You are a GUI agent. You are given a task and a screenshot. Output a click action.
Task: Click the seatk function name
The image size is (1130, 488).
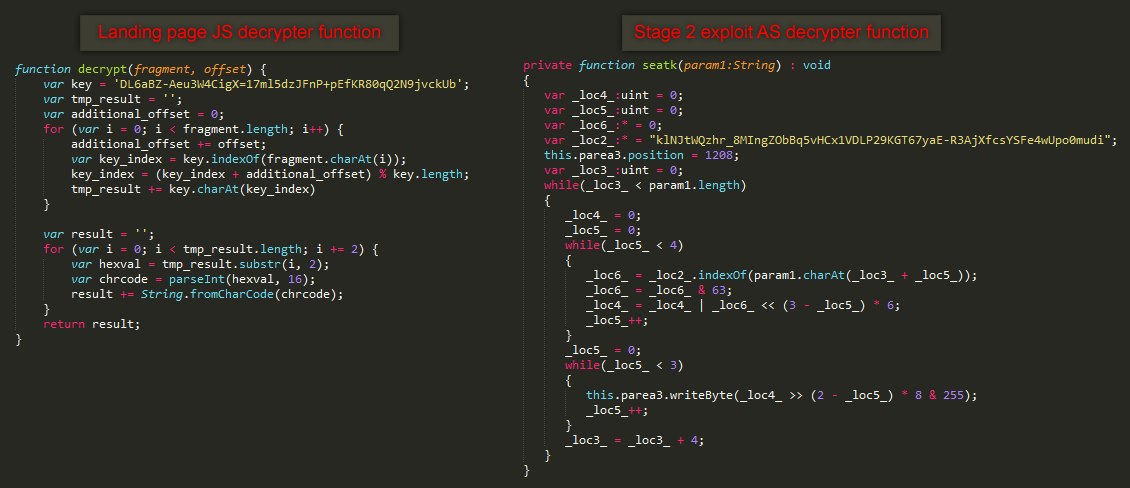[x=658, y=65]
